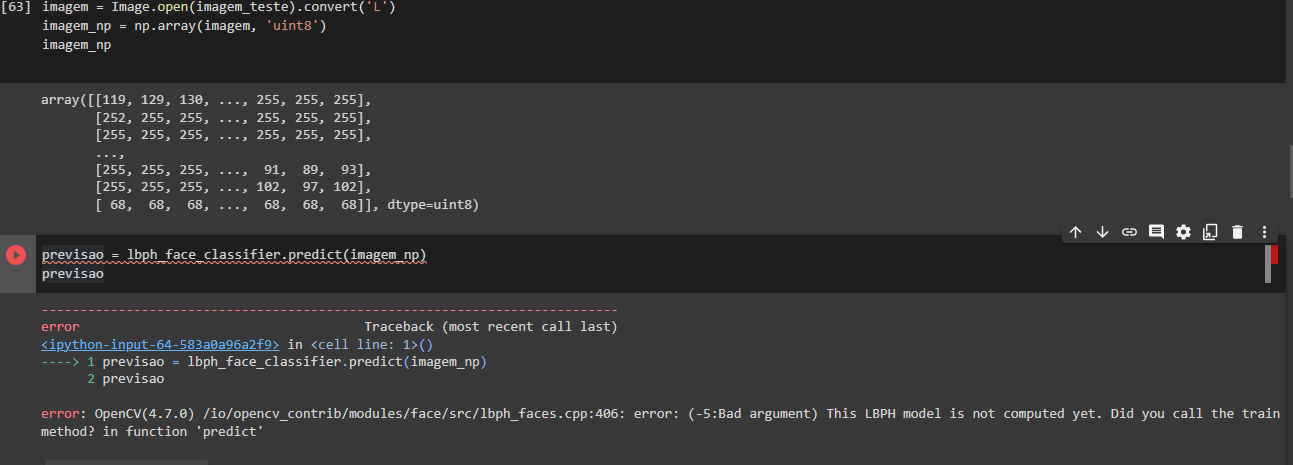Click the OpenCV(4.7.0) LBPH error message

coord(660,423)
